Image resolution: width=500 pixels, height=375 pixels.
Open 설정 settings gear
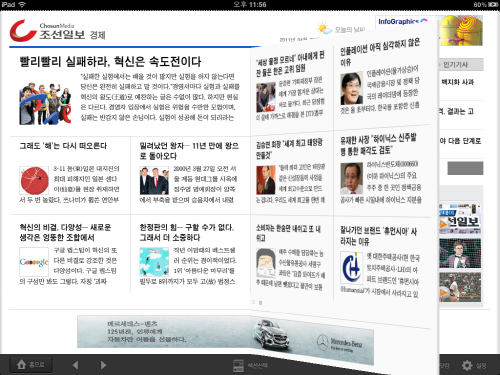(474, 366)
